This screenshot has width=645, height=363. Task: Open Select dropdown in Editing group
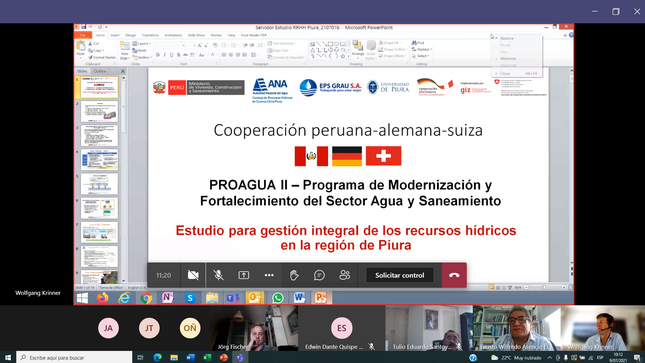tap(420, 56)
